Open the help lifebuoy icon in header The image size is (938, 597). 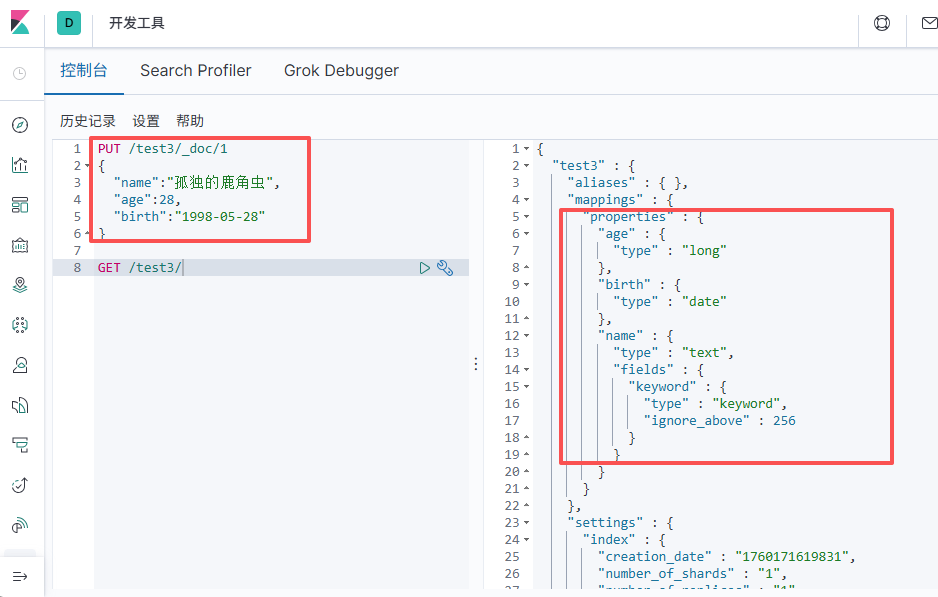coord(882,23)
